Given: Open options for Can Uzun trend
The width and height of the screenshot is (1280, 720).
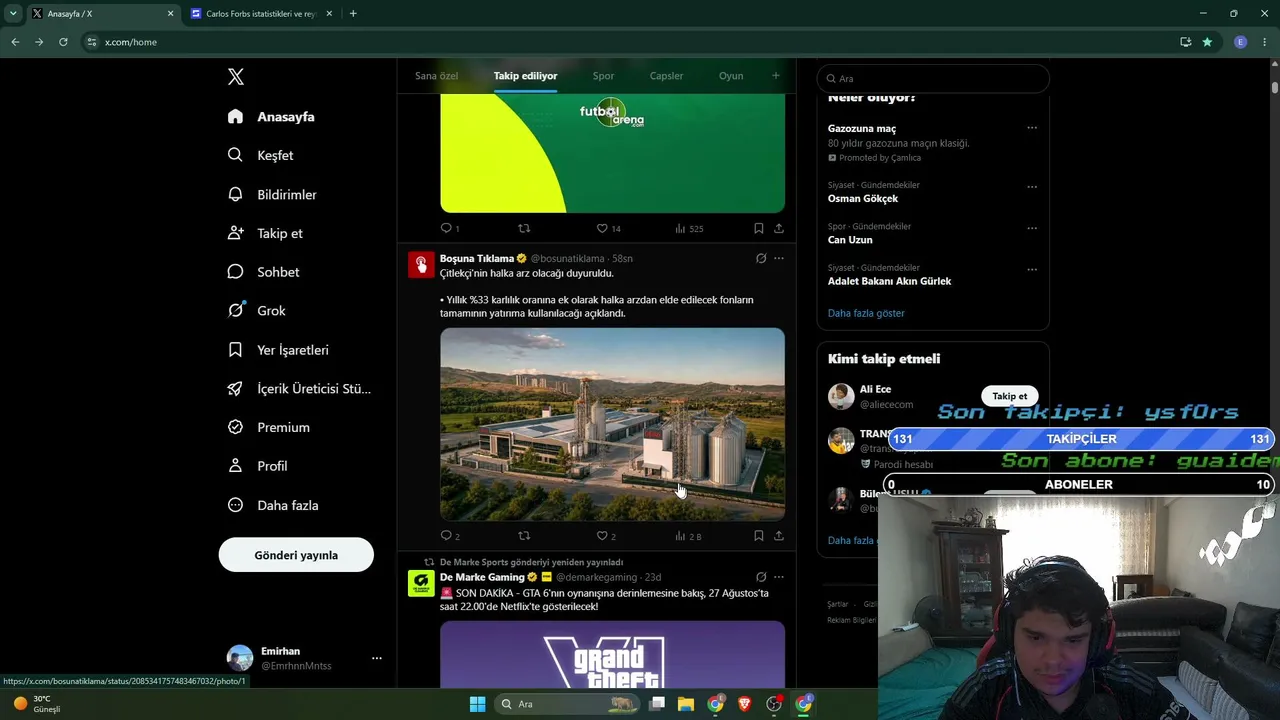Looking at the screenshot, I should (x=1032, y=228).
